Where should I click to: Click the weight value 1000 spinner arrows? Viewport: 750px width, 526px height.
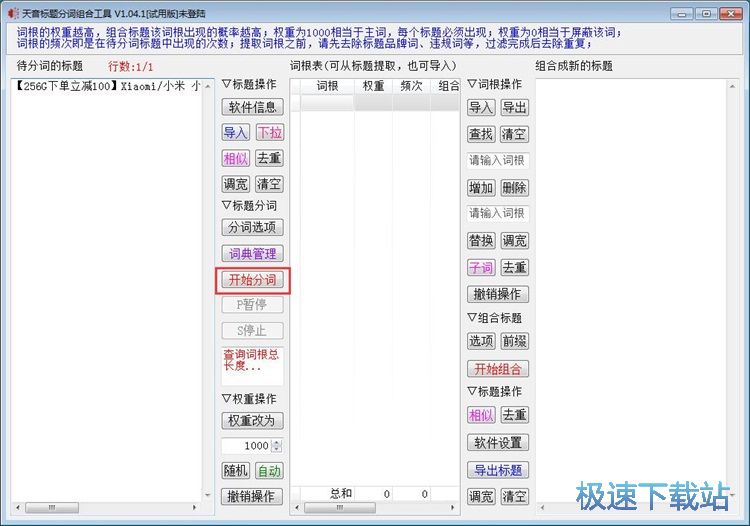(277, 446)
